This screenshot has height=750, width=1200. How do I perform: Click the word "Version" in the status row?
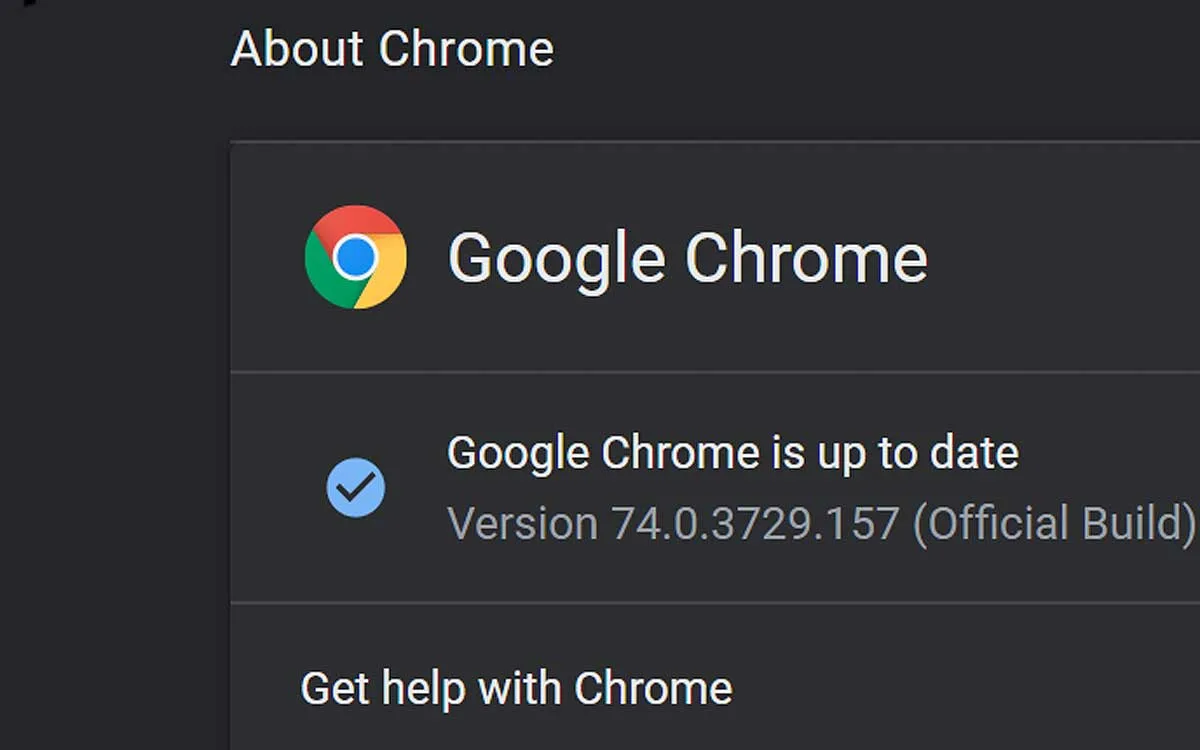[522, 524]
